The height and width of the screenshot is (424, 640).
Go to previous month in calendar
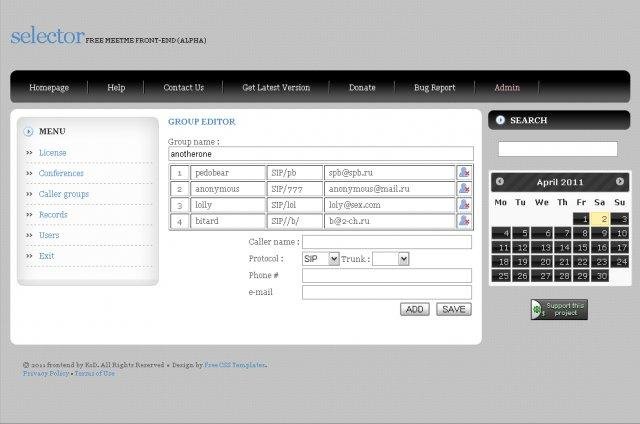tap(500, 182)
